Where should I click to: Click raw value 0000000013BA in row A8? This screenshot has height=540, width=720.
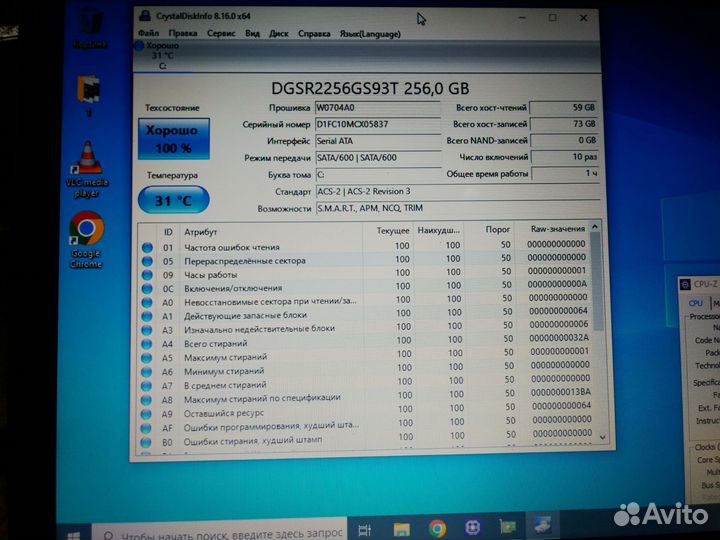[561, 392]
